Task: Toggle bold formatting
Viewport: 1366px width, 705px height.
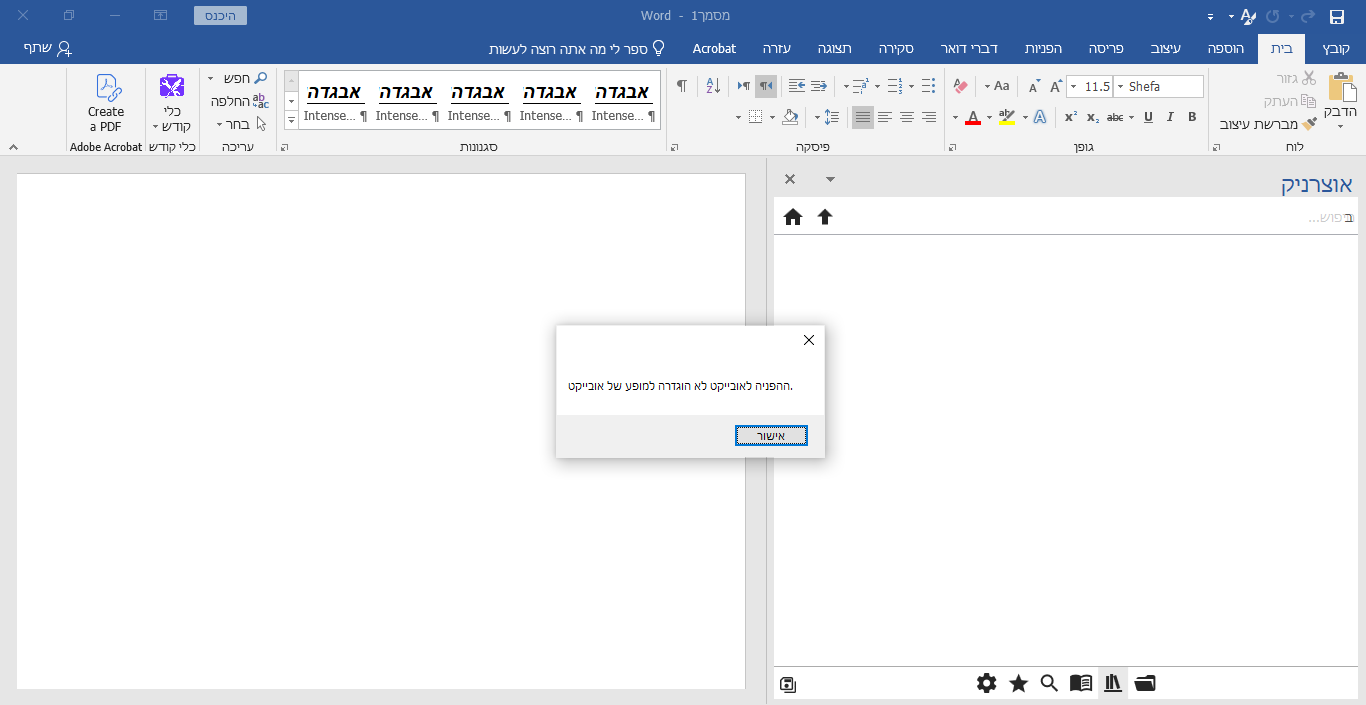Action: coord(1192,117)
